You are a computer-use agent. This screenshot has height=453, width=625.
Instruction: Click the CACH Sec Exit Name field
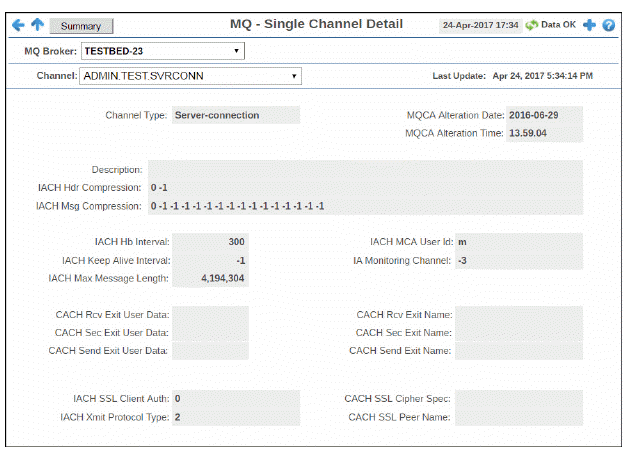pos(519,333)
